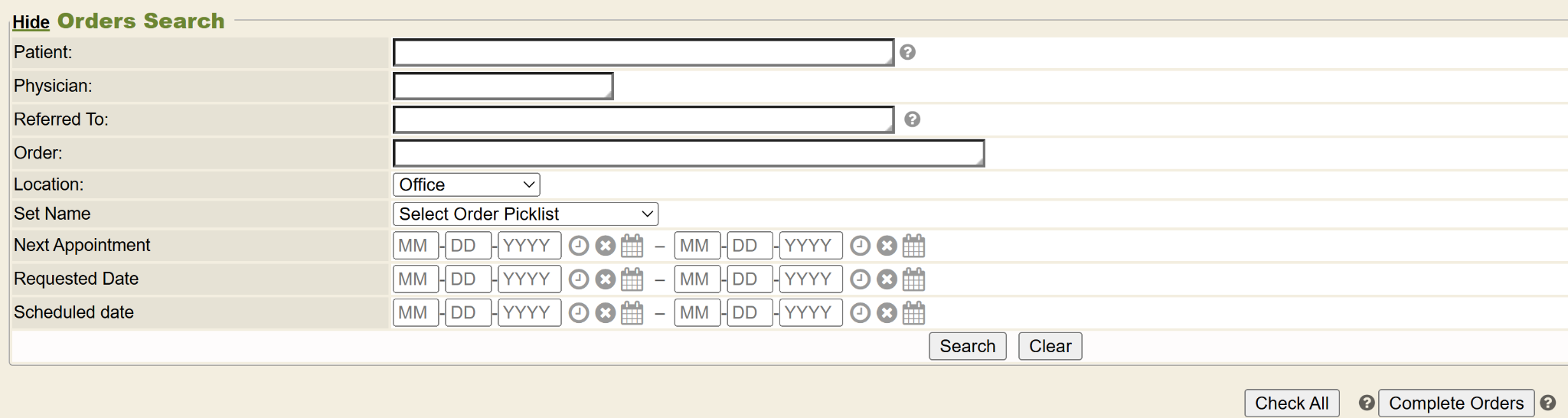
Task: Open calendar for Next Appointment start date
Action: click(632, 246)
